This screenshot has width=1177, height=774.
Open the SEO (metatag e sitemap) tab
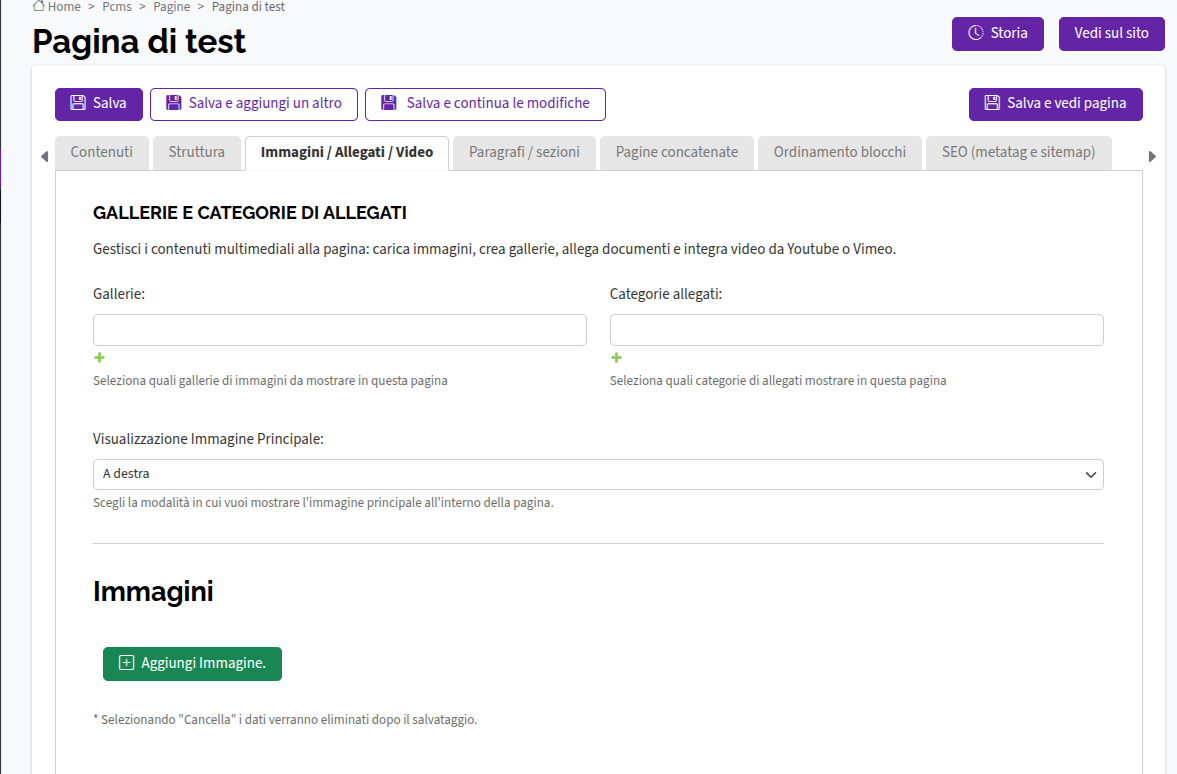click(1019, 152)
